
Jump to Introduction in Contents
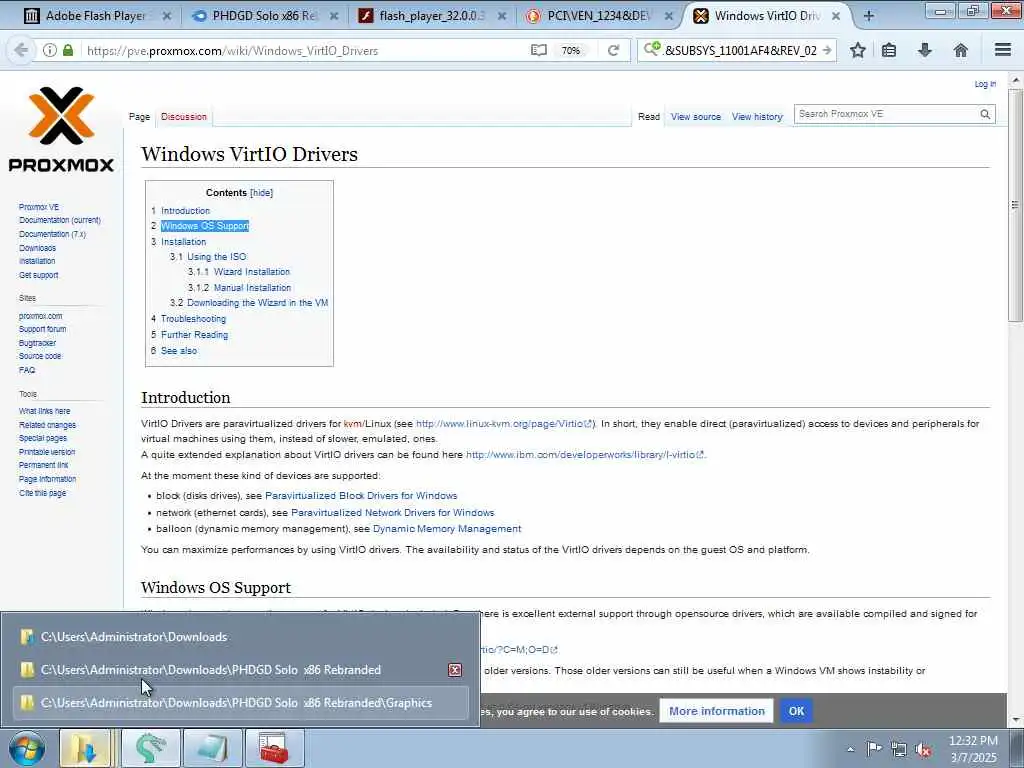tap(185, 210)
